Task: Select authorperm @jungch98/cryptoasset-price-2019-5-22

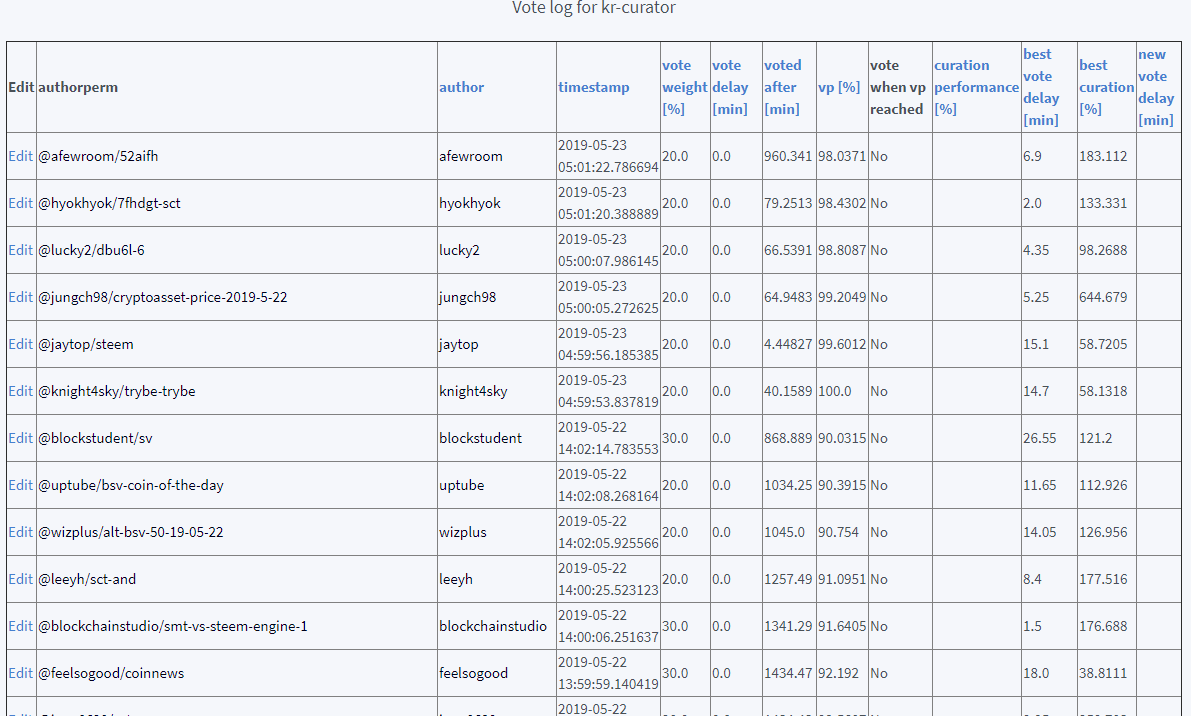Action: [x=163, y=298]
